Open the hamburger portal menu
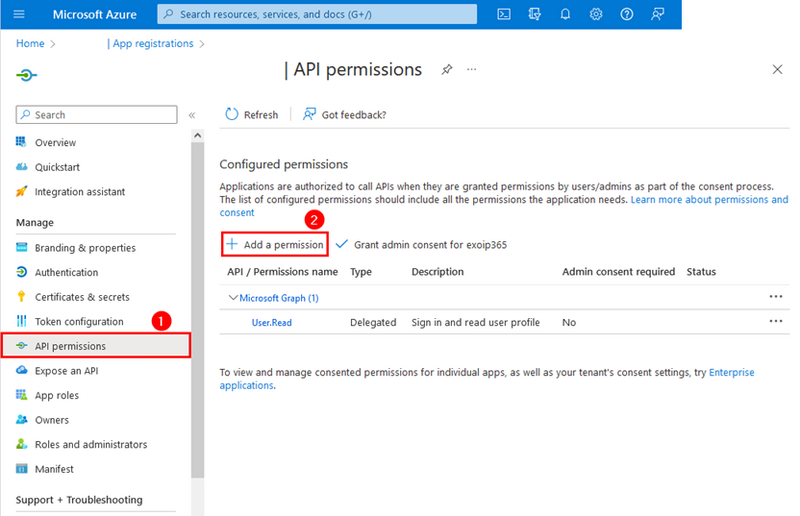Viewport: 800px width, 516px height. (19, 14)
